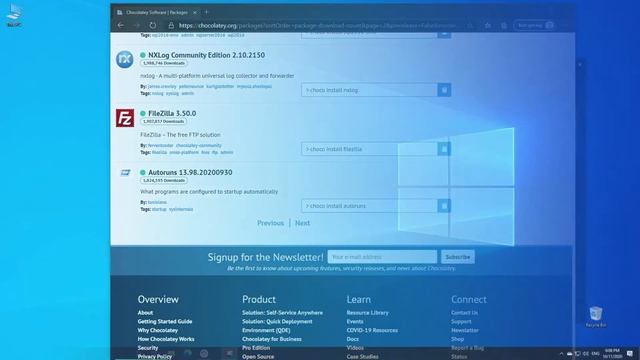
Task: Open the About footer link
Action: click(x=145, y=313)
